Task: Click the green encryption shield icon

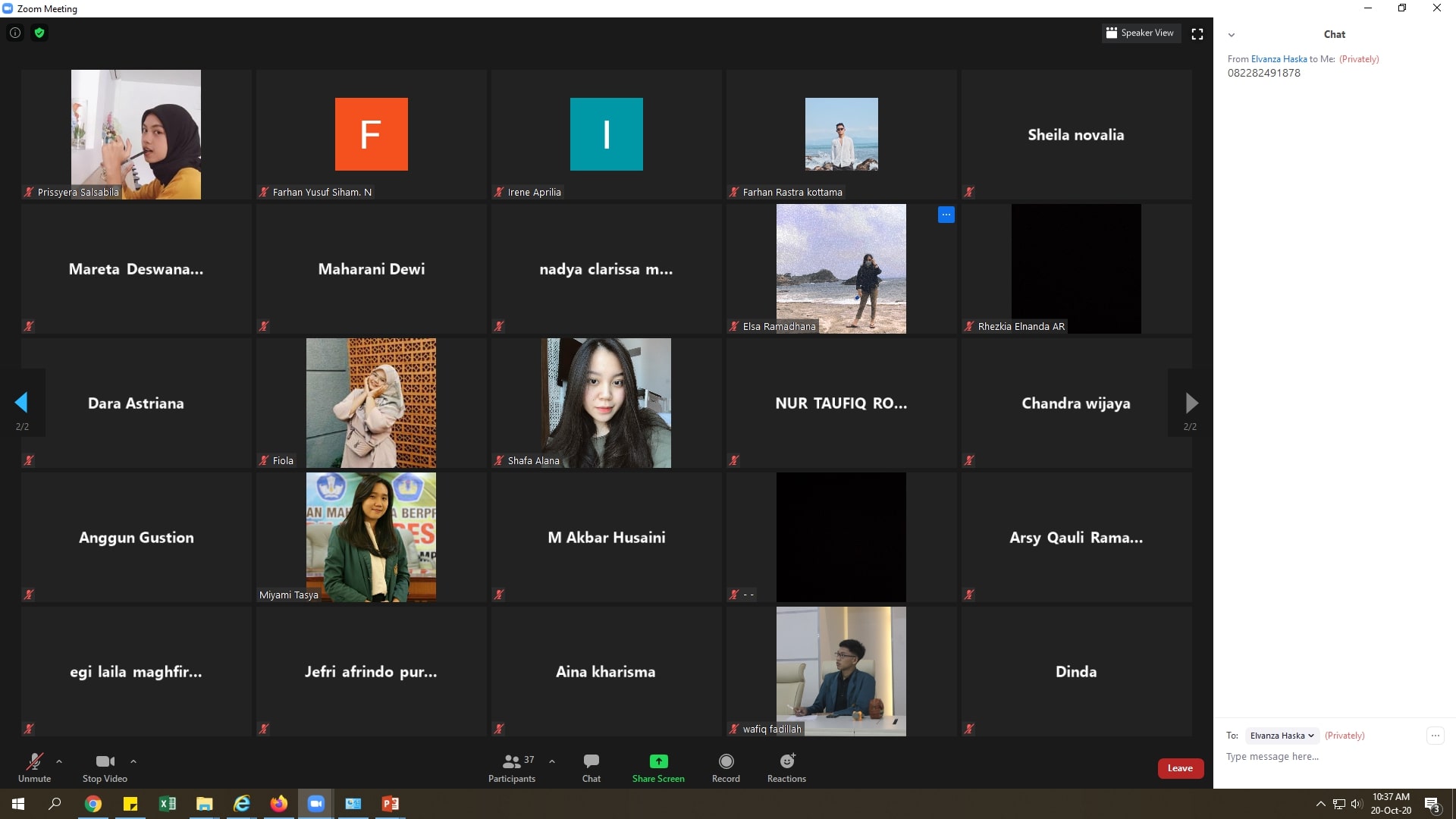Action: click(39, 33)
